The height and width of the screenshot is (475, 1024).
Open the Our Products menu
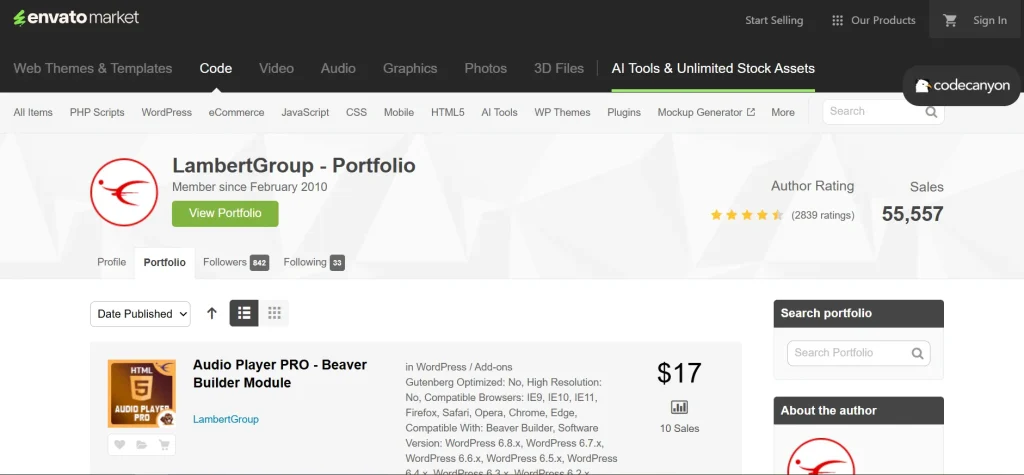(x=872, y=20)
